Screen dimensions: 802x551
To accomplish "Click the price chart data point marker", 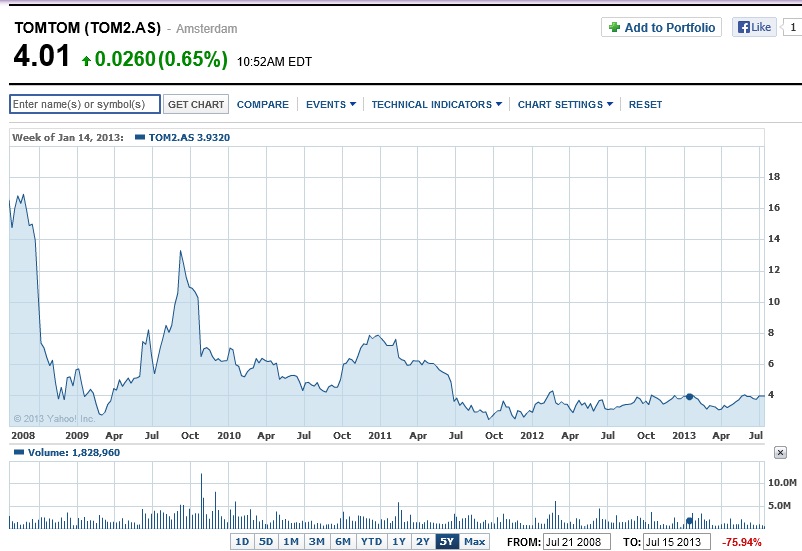I will [x=689, y=396].
